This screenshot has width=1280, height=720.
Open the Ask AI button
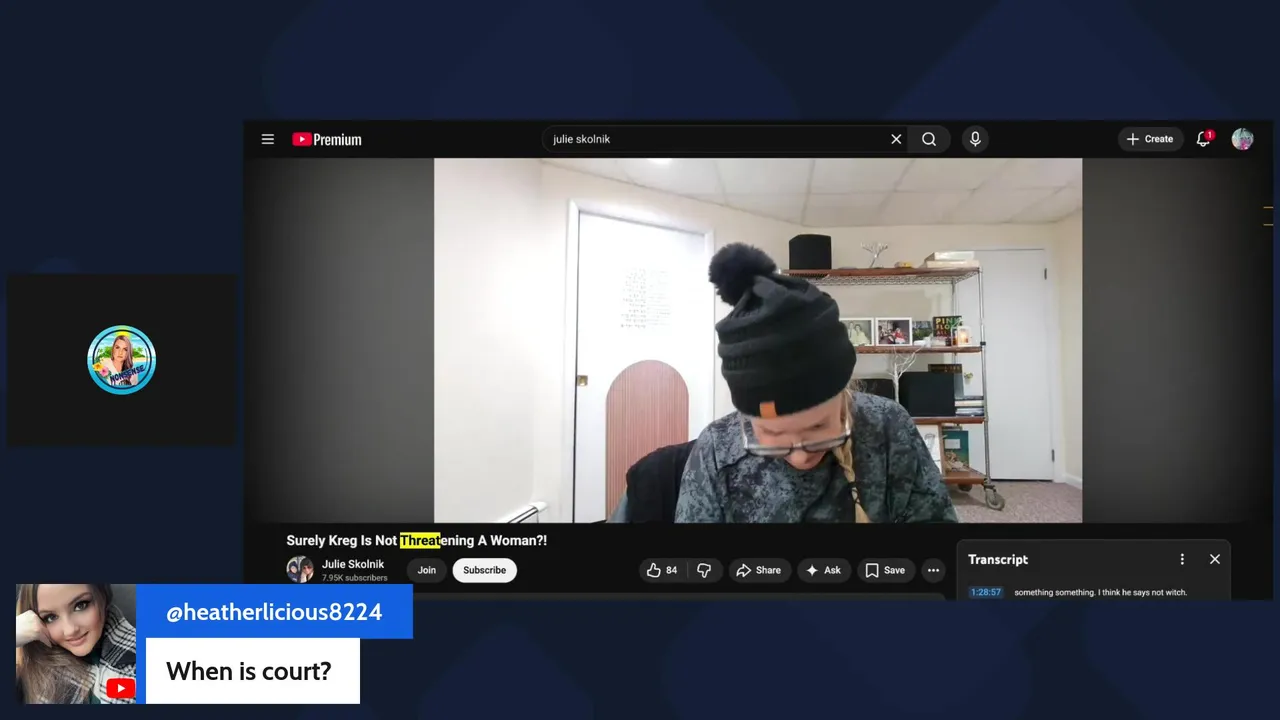[x=823, y=570]
